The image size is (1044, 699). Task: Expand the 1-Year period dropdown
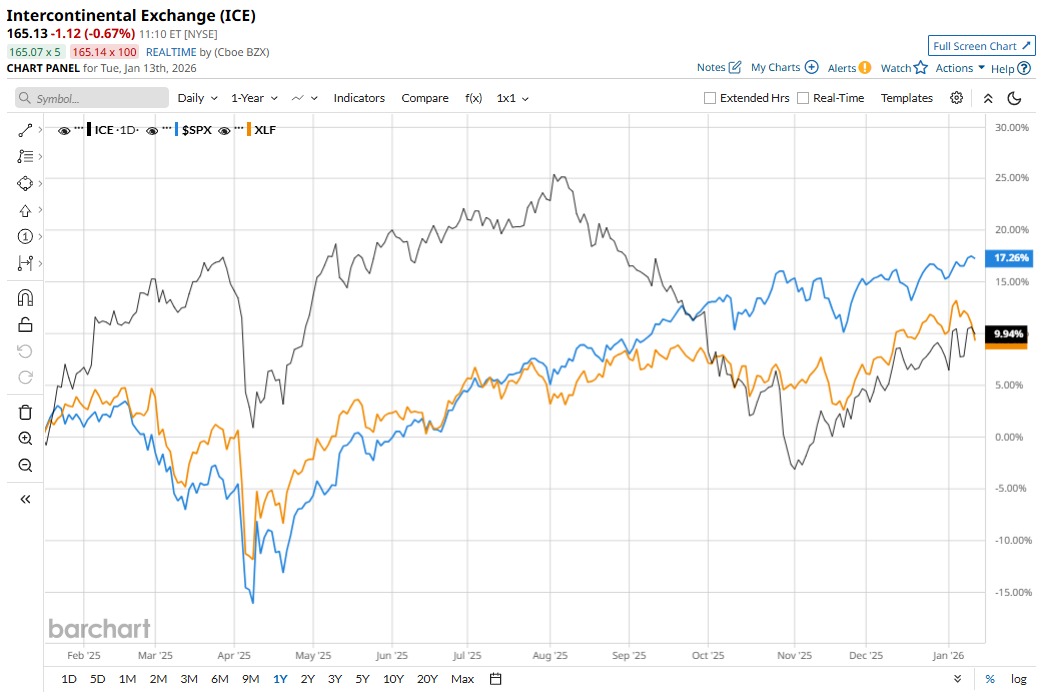pyautogui.click(x=254, y=98)
